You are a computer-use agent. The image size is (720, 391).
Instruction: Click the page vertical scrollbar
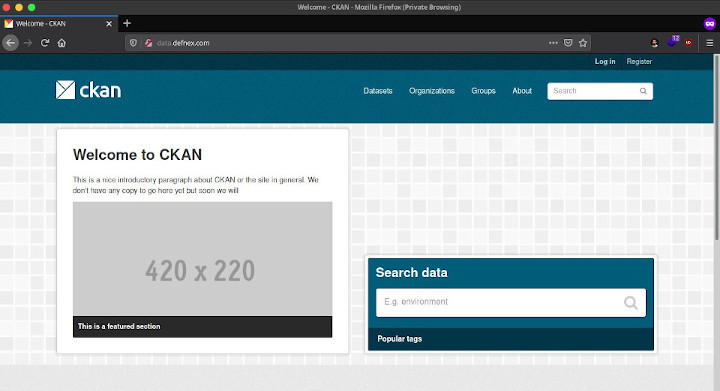[x=716, y=147]
